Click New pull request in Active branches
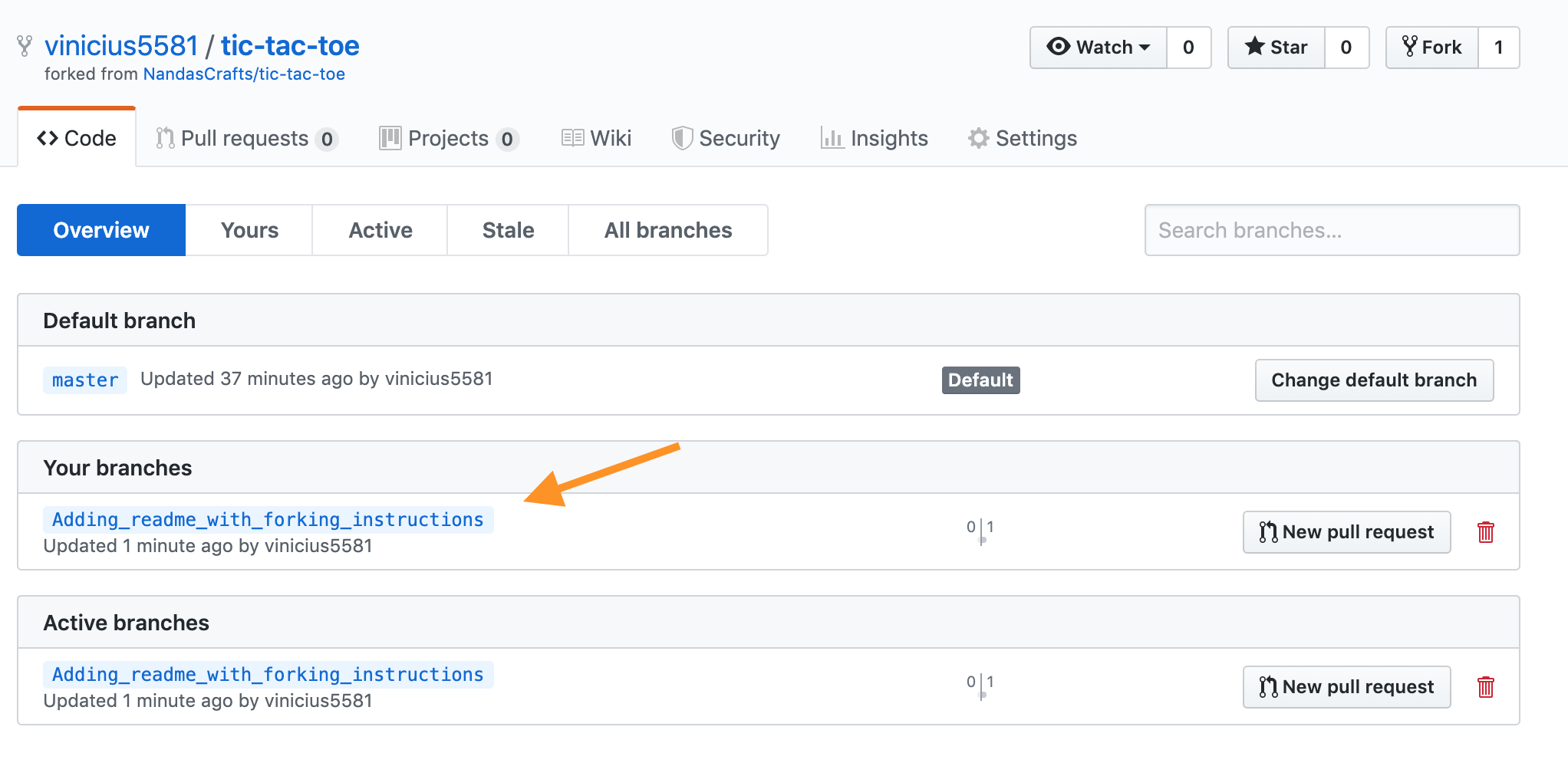 coord(1346,687)
